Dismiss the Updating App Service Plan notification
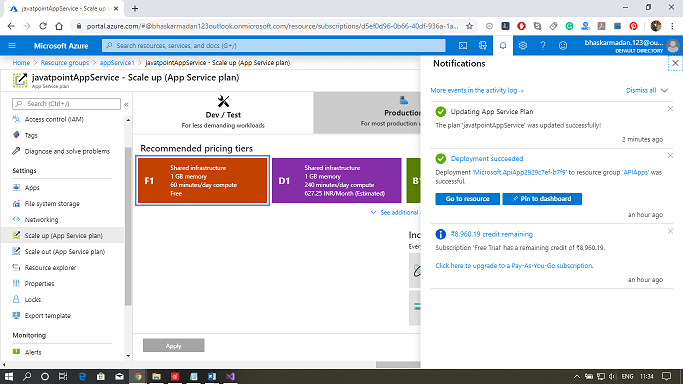 [x=670, y=109]
